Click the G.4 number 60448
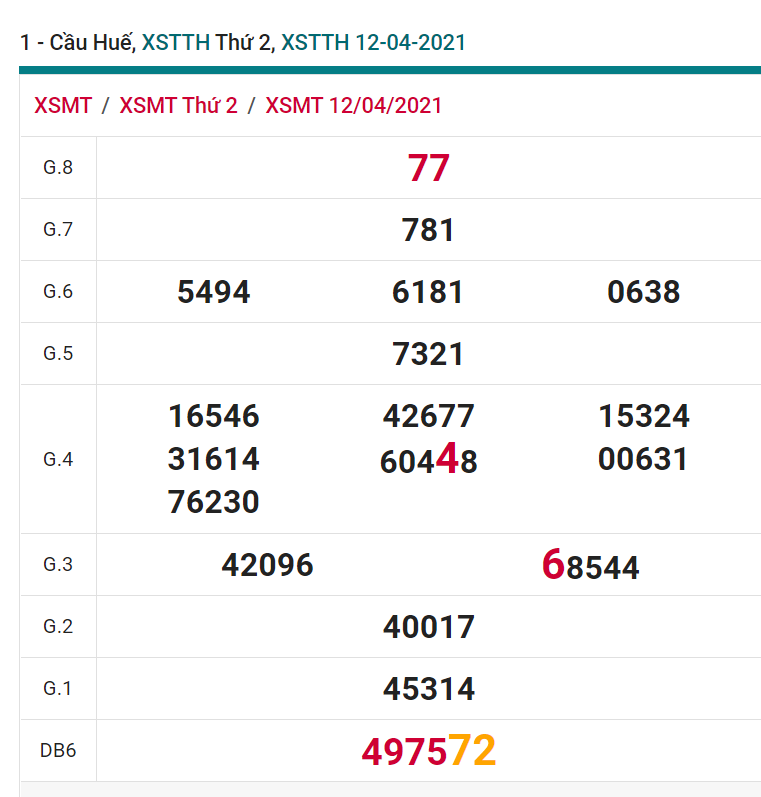Screen dimensions: 761x797 pyautogui.click(x=428, y=461)
